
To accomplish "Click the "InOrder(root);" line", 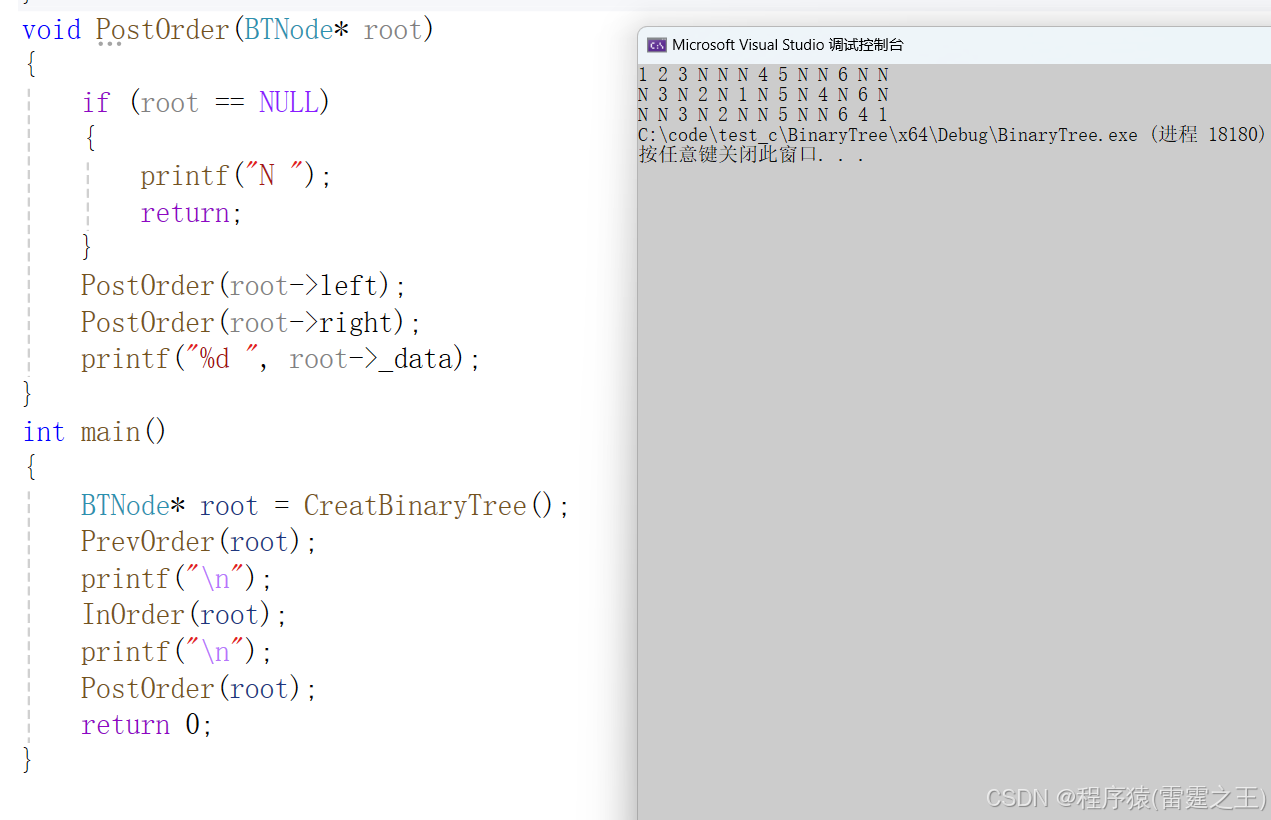I will [x=185, y=615].
